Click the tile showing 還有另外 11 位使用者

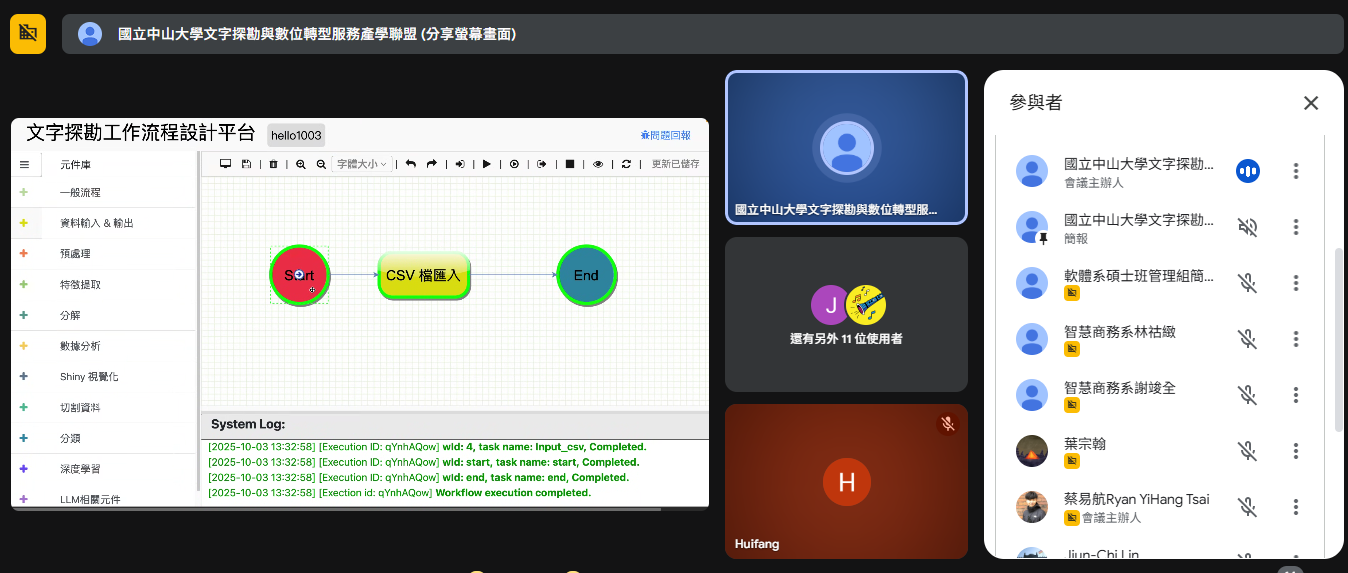(846, 314)
